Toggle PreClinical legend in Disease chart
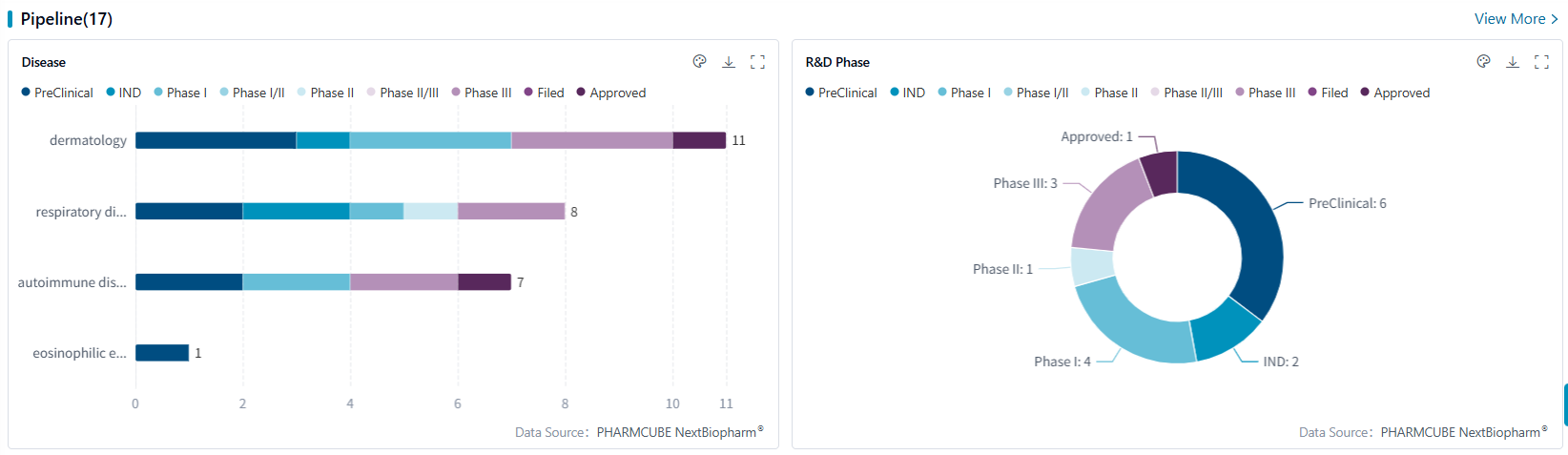This screenshot has height=455, width=1568. click(57, 93)
